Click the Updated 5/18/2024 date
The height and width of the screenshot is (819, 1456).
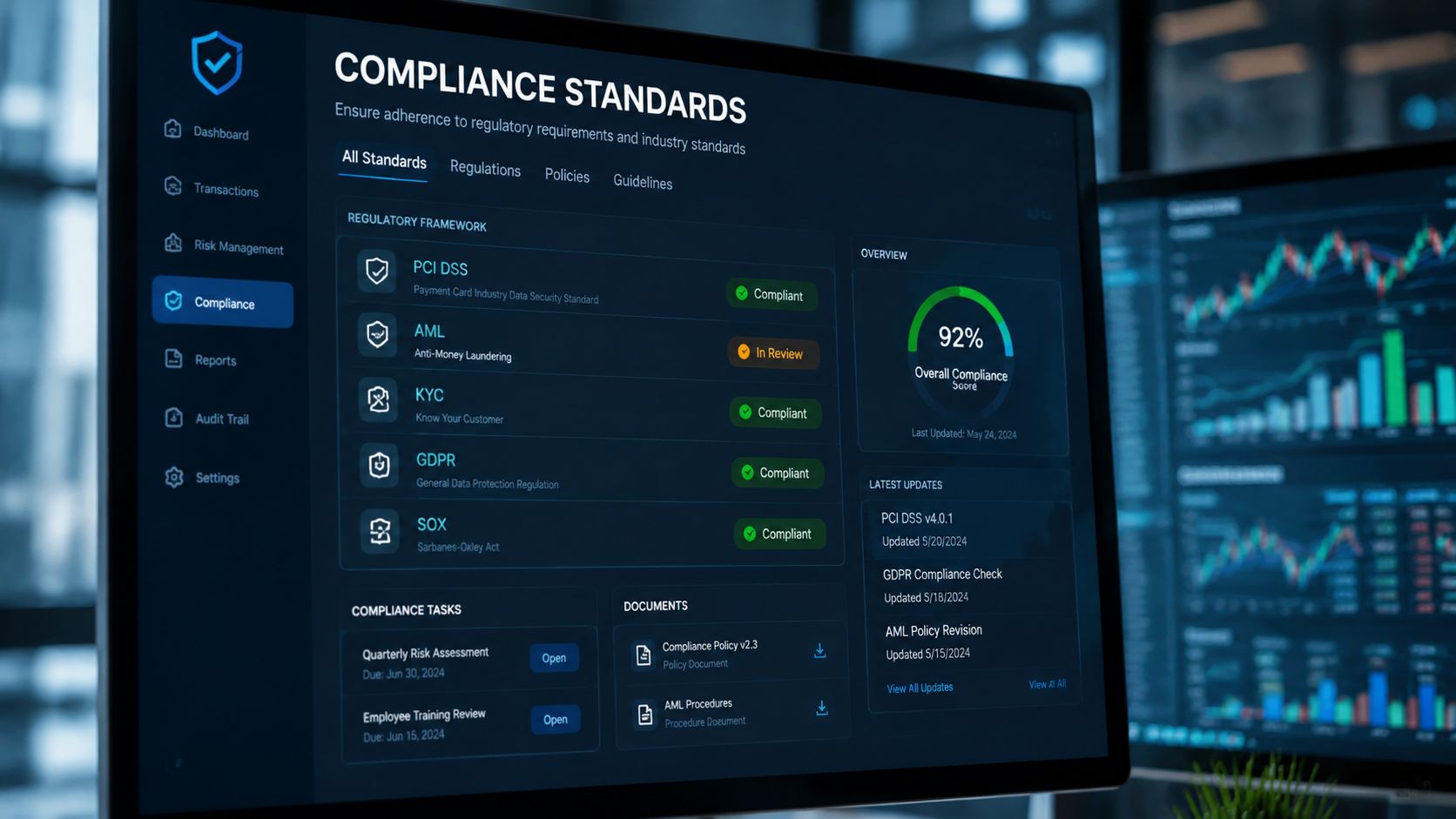coord(926,598)
